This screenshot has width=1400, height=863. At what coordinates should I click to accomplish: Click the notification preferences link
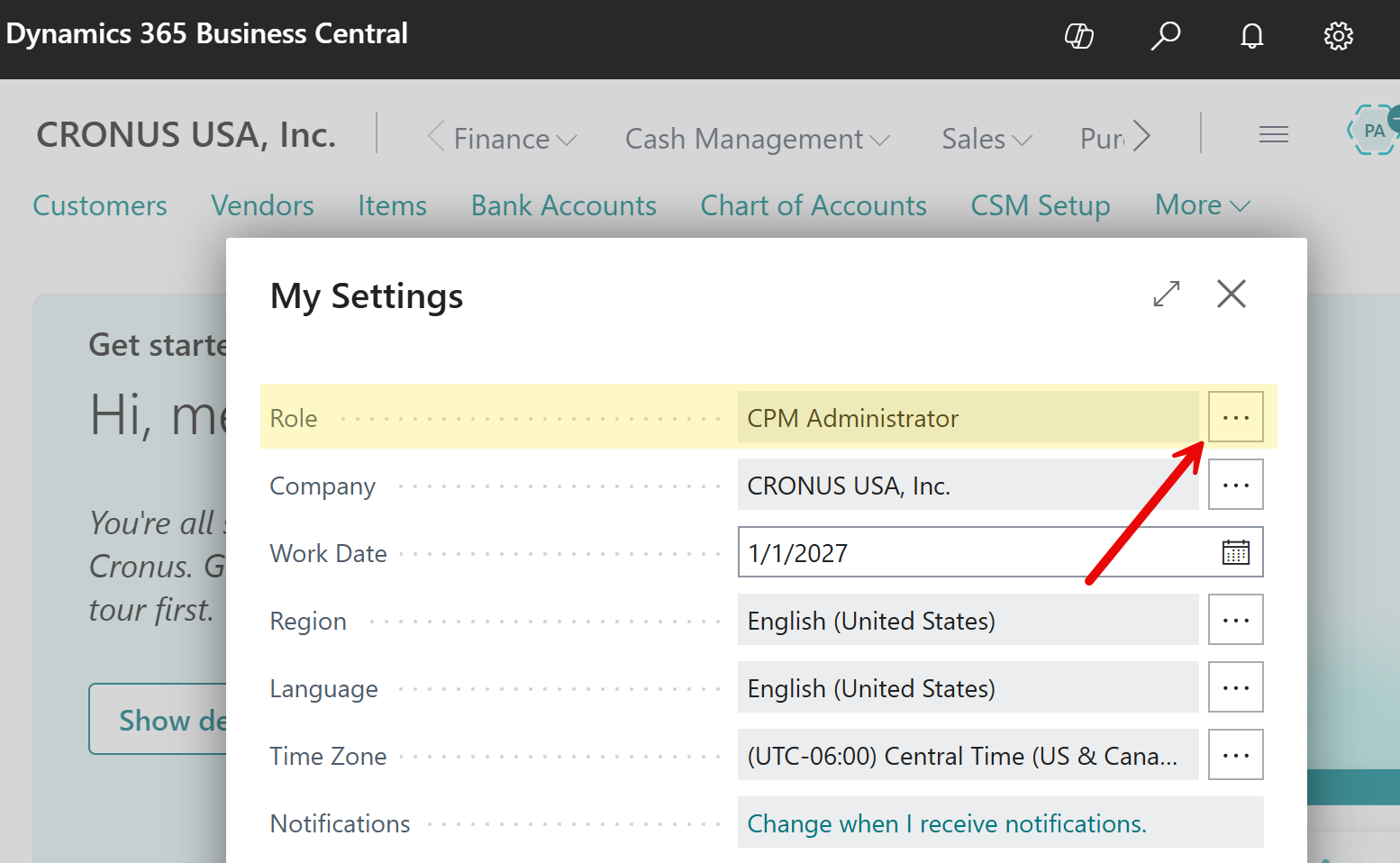pyautogui.click(x=946, y=822)
